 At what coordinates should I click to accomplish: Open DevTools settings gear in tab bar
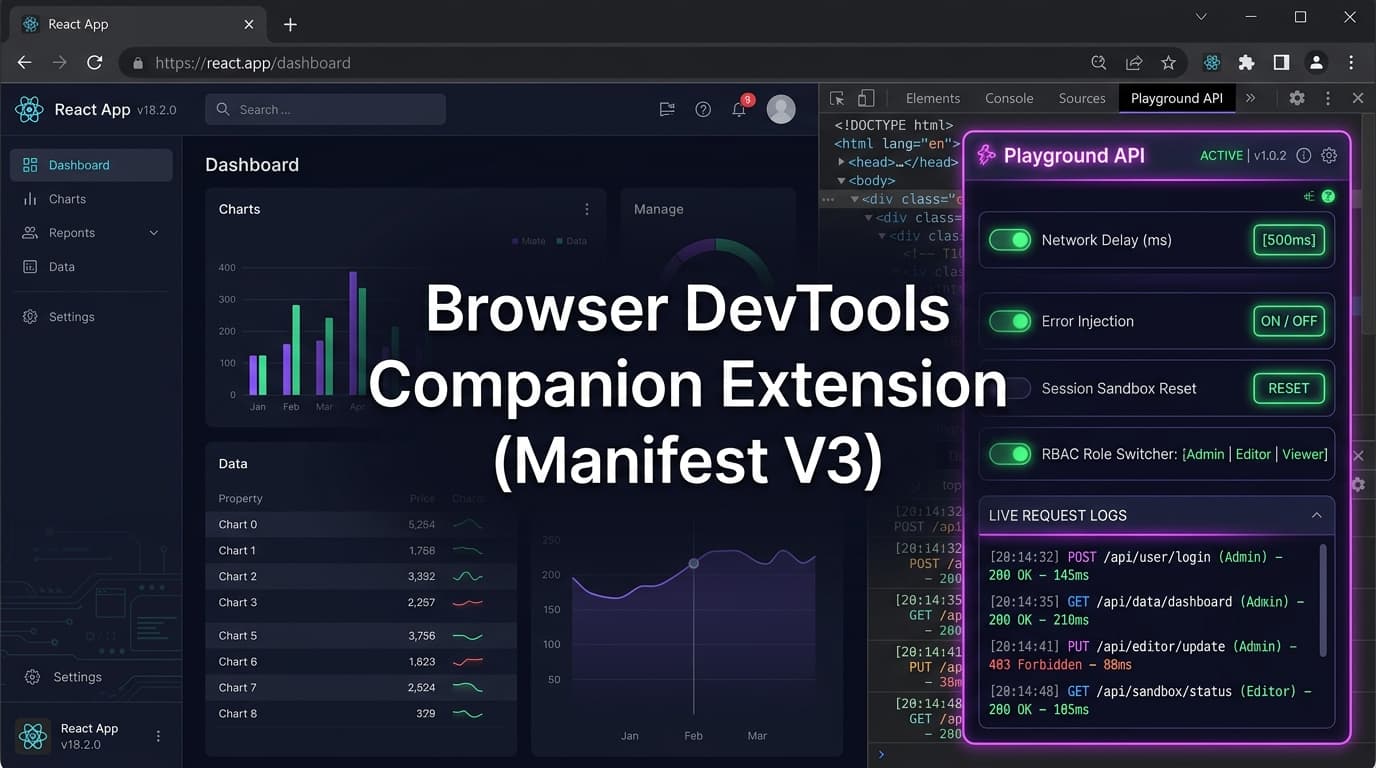coord(1297,98)
